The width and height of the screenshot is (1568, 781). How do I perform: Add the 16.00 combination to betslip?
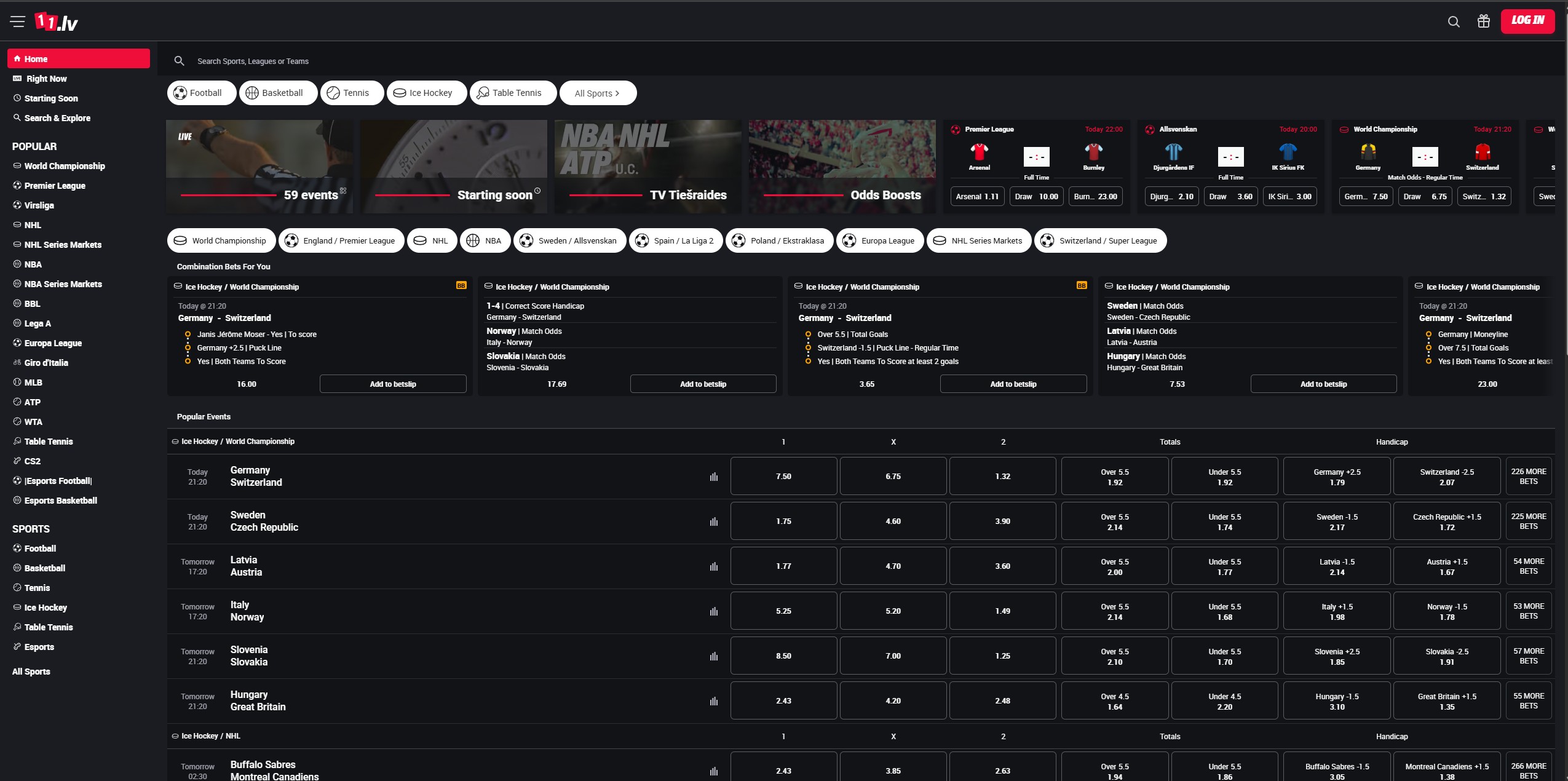(393, 384)
